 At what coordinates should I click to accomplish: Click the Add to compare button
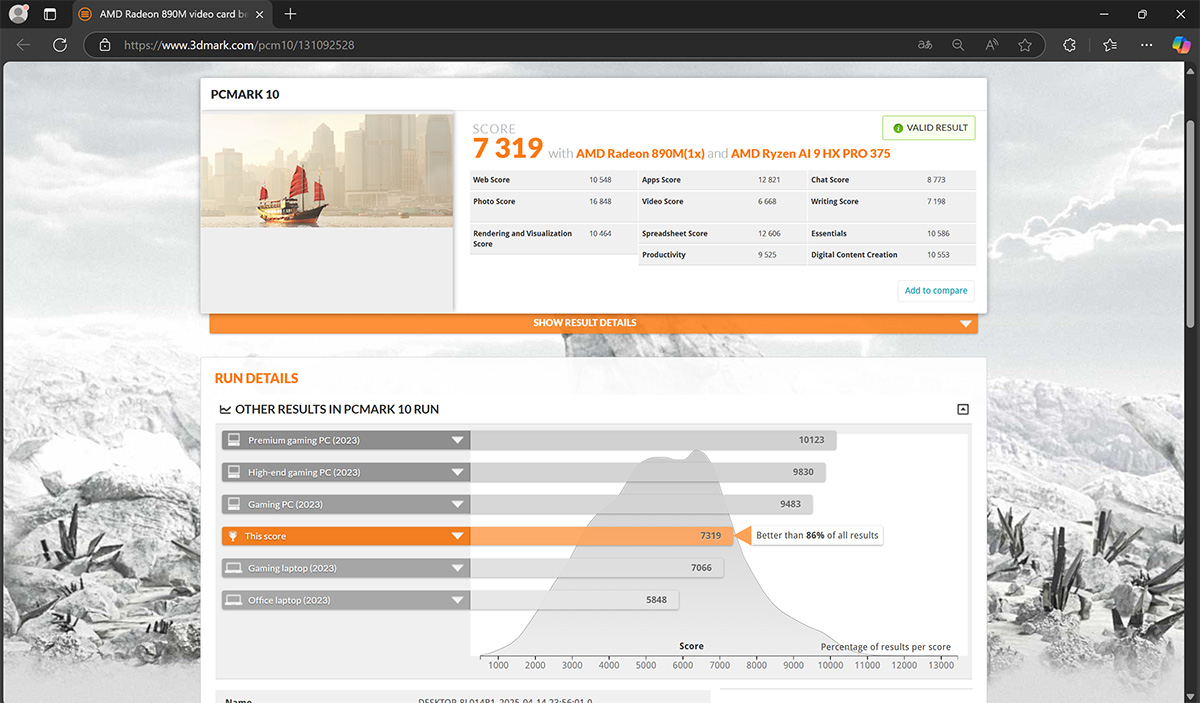coord(935,291)
